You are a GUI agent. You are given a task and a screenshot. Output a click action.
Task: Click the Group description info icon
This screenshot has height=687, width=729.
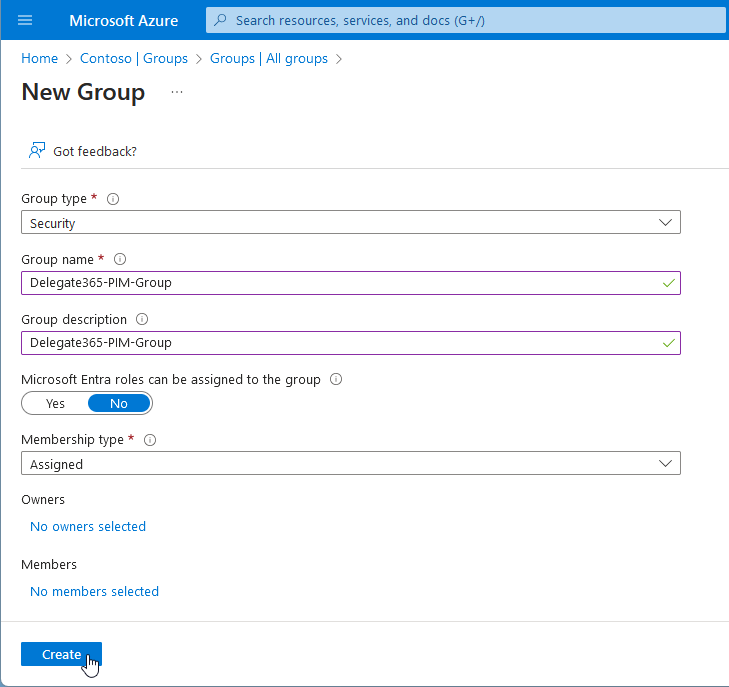[x=142, y=320]
